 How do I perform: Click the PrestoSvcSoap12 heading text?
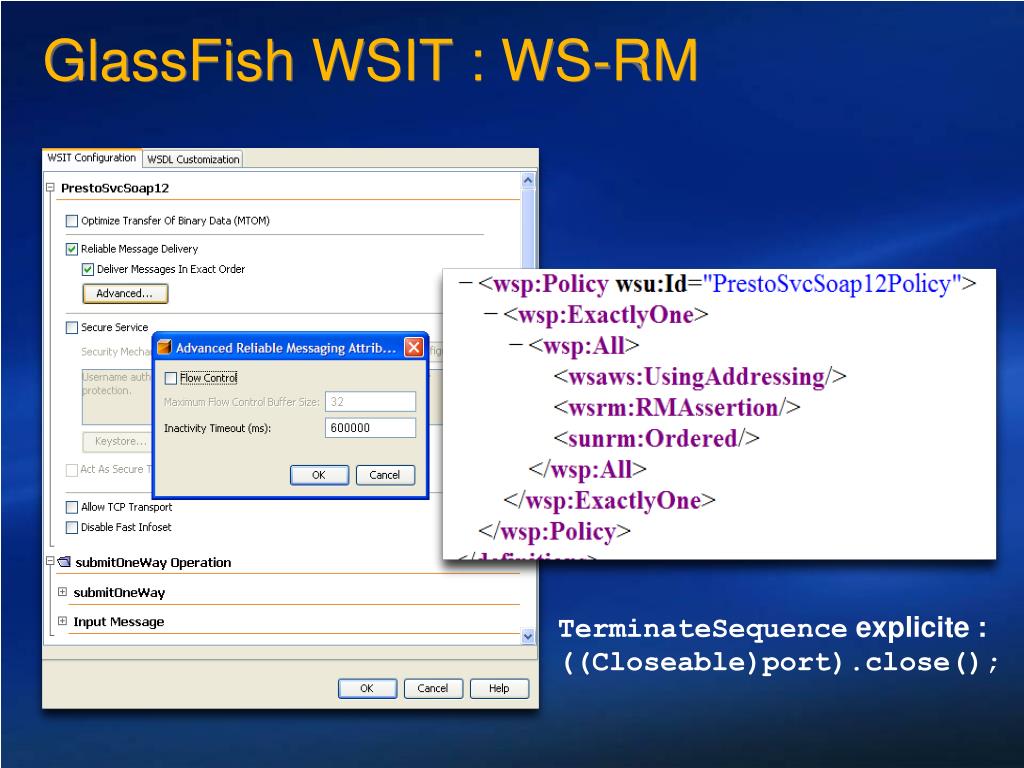(x=115, y=188)
